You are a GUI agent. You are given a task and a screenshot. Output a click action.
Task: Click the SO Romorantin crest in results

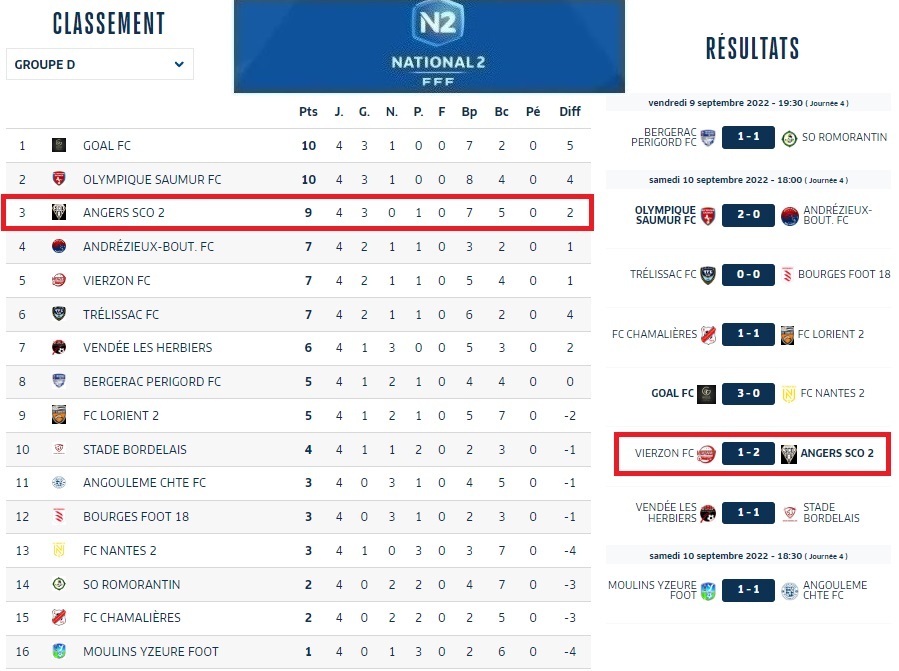(x=789, y=138)
